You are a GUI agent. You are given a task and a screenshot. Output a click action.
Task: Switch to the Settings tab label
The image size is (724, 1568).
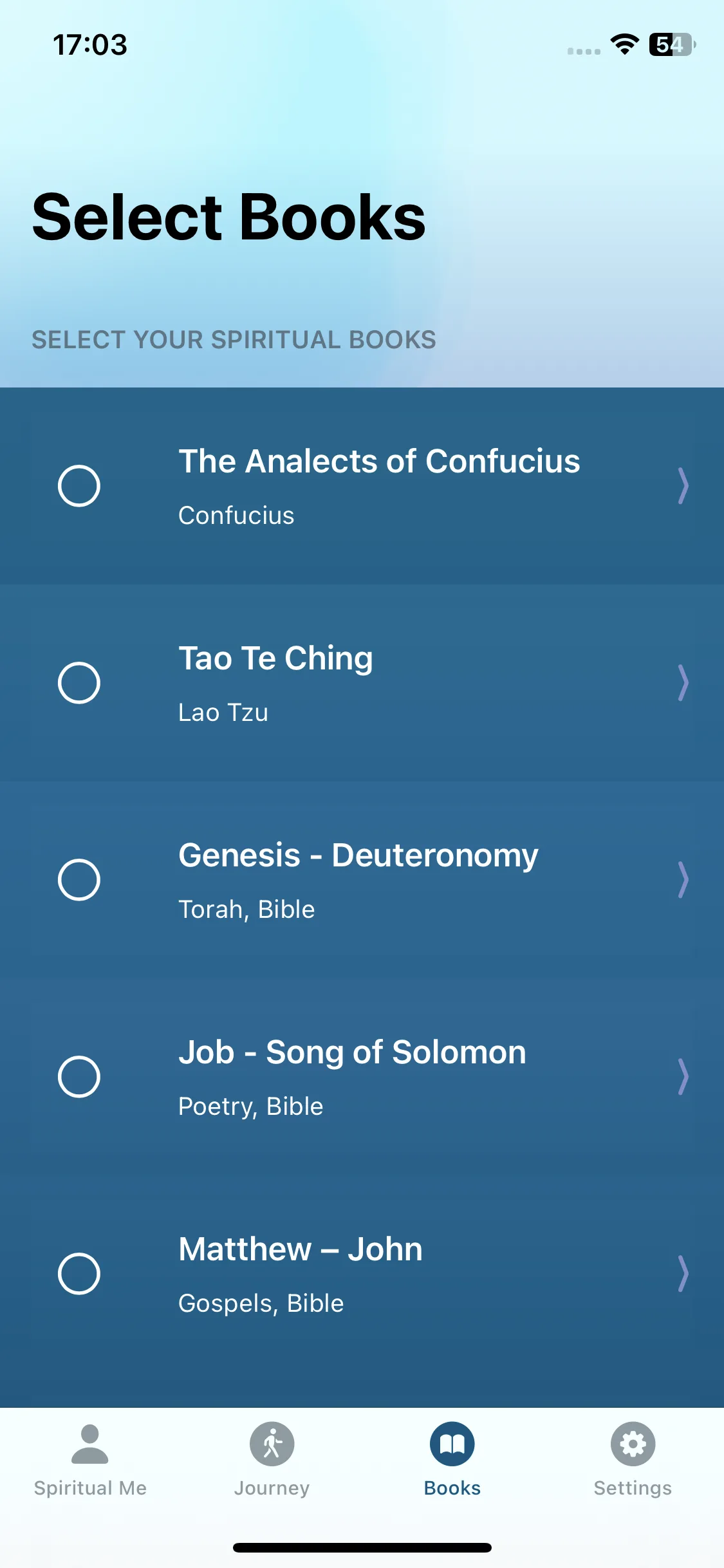pos(633,1488)
